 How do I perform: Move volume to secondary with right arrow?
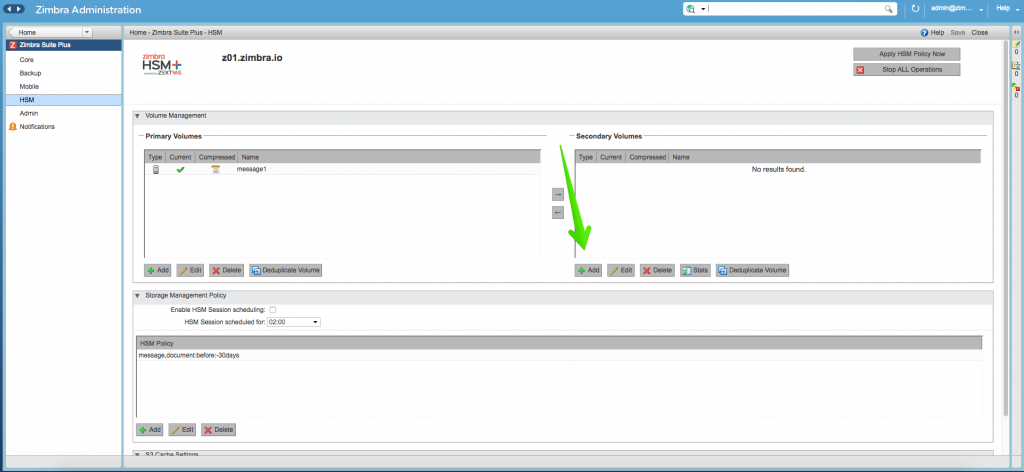coord(558,195)
